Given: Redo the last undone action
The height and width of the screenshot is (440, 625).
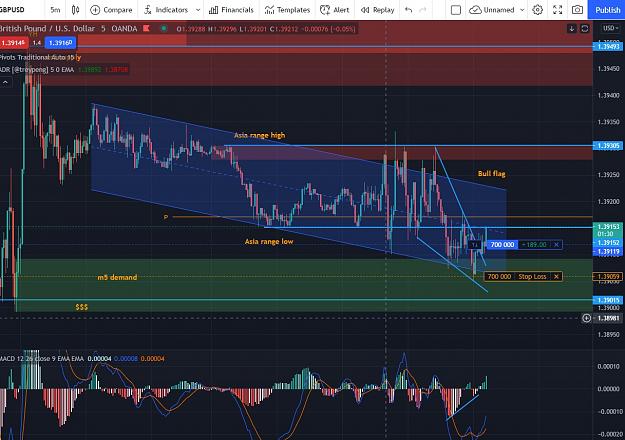Looking at the screenshot, I should pos(423,10).
